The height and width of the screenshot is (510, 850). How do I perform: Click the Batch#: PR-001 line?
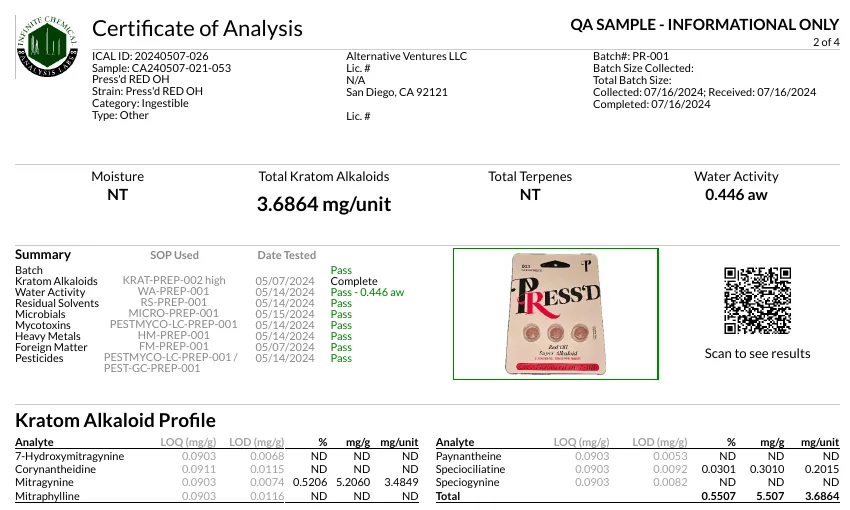[631, 56]
